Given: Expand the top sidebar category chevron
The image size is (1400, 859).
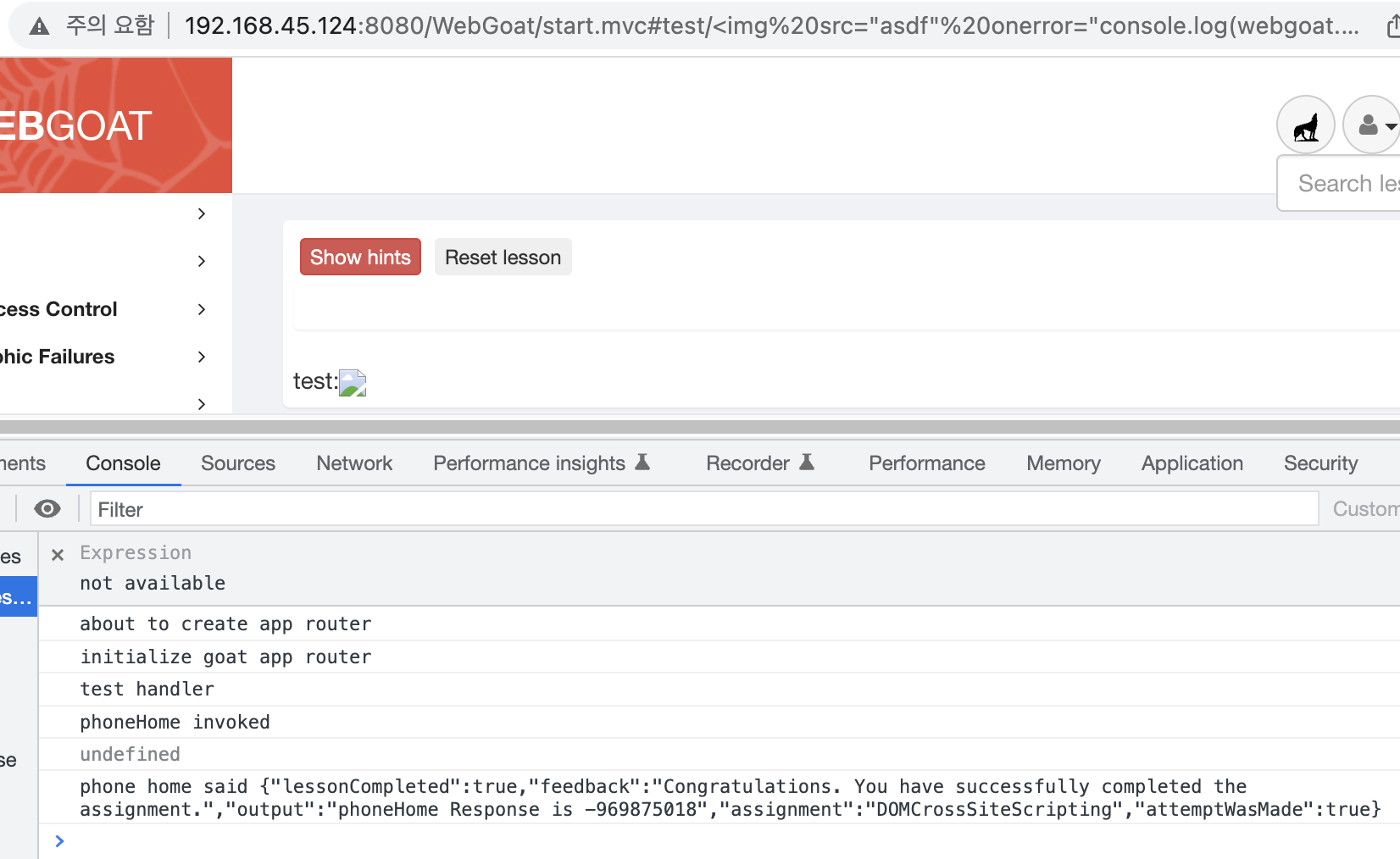Looking at the screenshot, I should [x=202, y=213].
